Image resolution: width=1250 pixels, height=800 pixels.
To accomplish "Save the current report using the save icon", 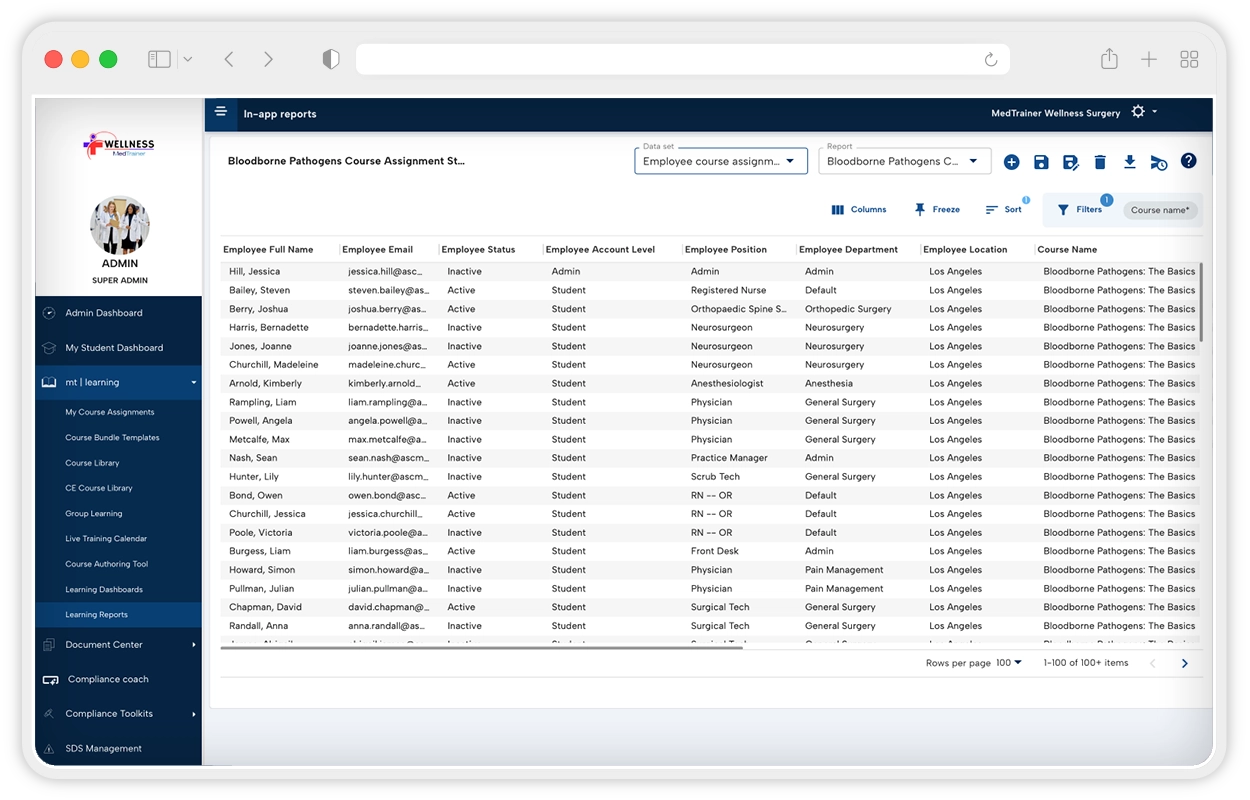I will [x=1041, y=161].
